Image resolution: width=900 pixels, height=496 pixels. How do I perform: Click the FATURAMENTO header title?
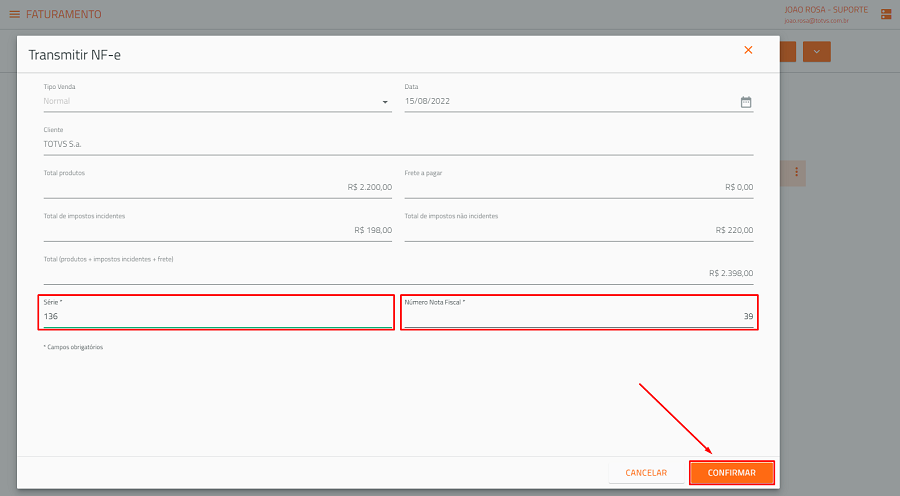tap(64, 14)
